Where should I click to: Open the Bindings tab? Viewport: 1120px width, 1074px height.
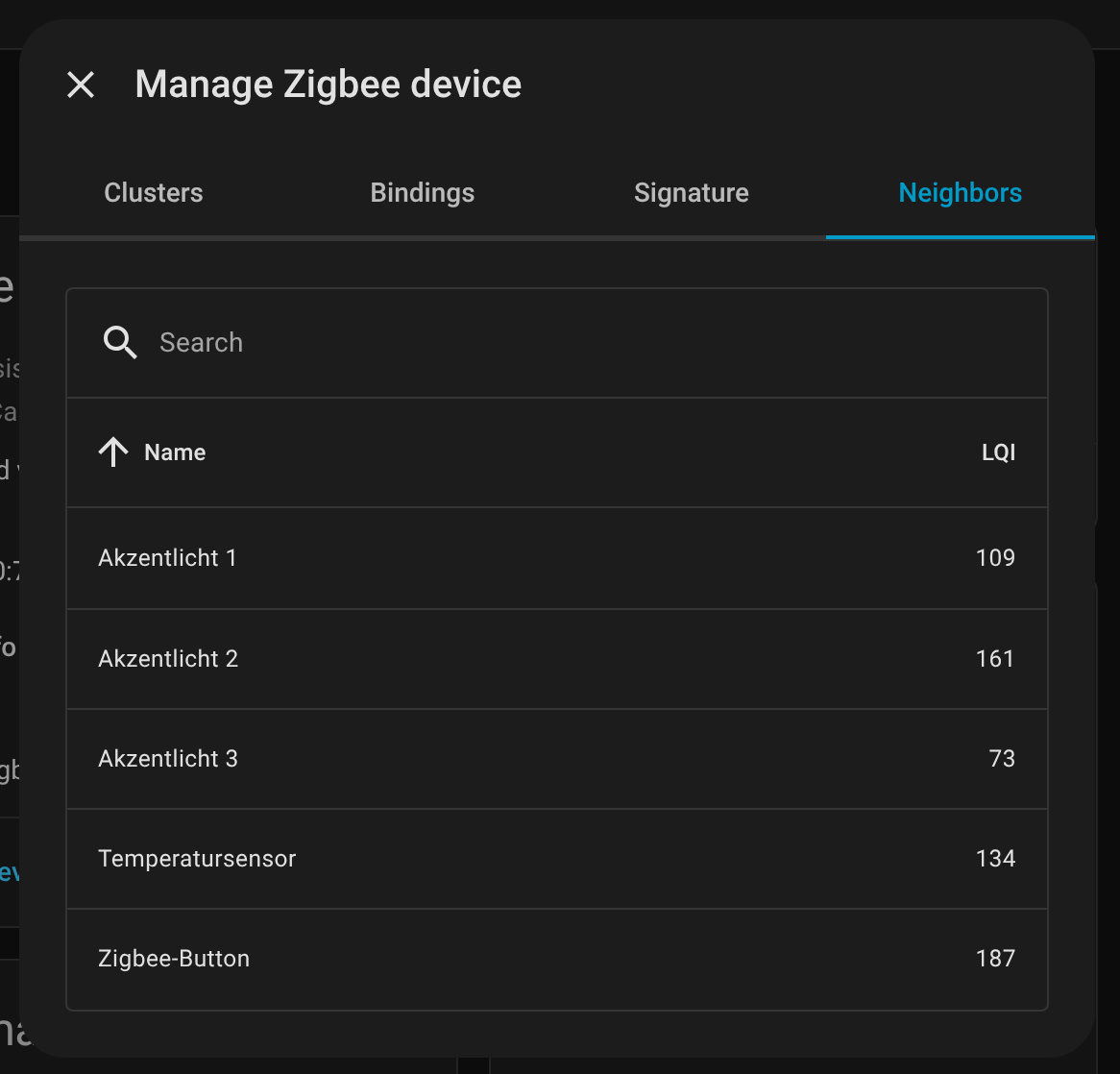[423, 193]
